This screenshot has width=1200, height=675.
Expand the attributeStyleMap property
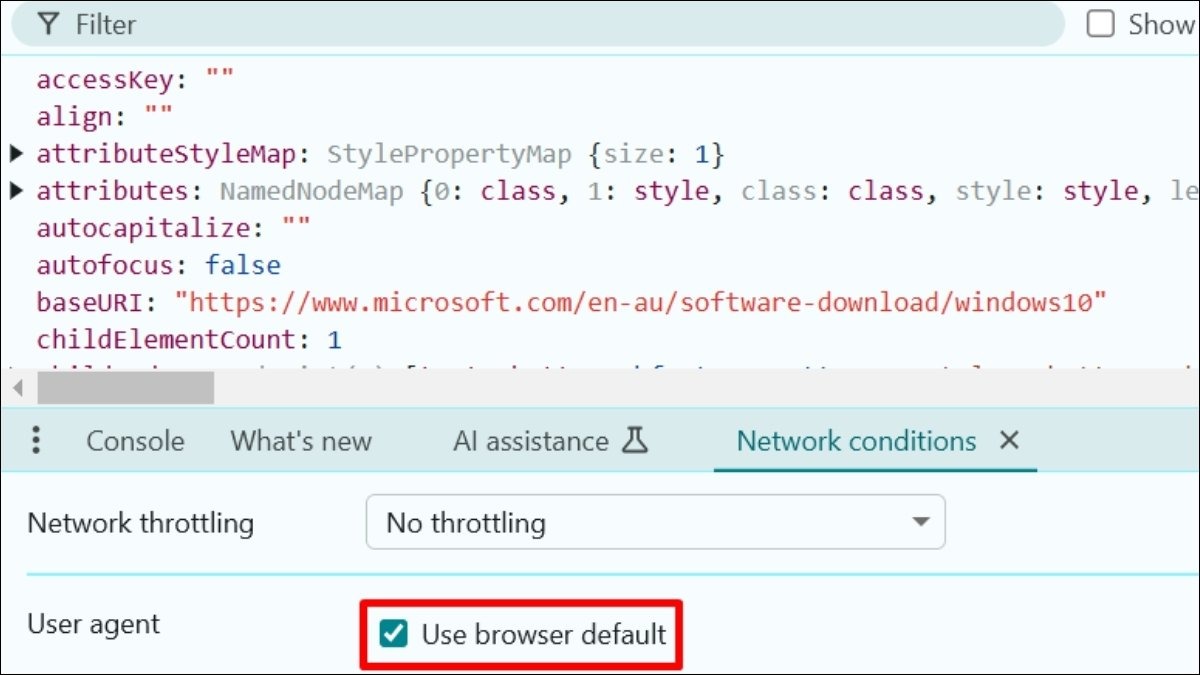(x=16, y=154)
